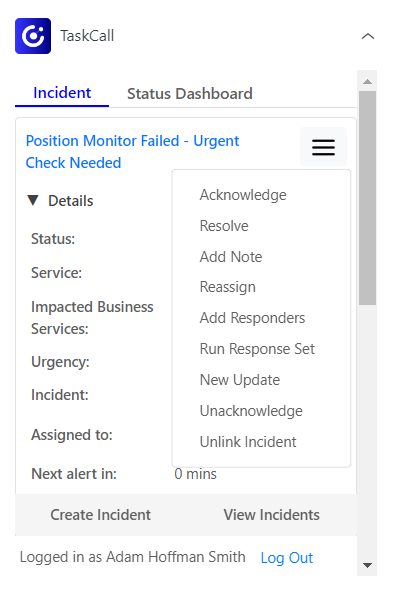Pick Add Responders from the menu
Image resolution: width=393 pixels, height=598 pixels.
click(252, 318)
